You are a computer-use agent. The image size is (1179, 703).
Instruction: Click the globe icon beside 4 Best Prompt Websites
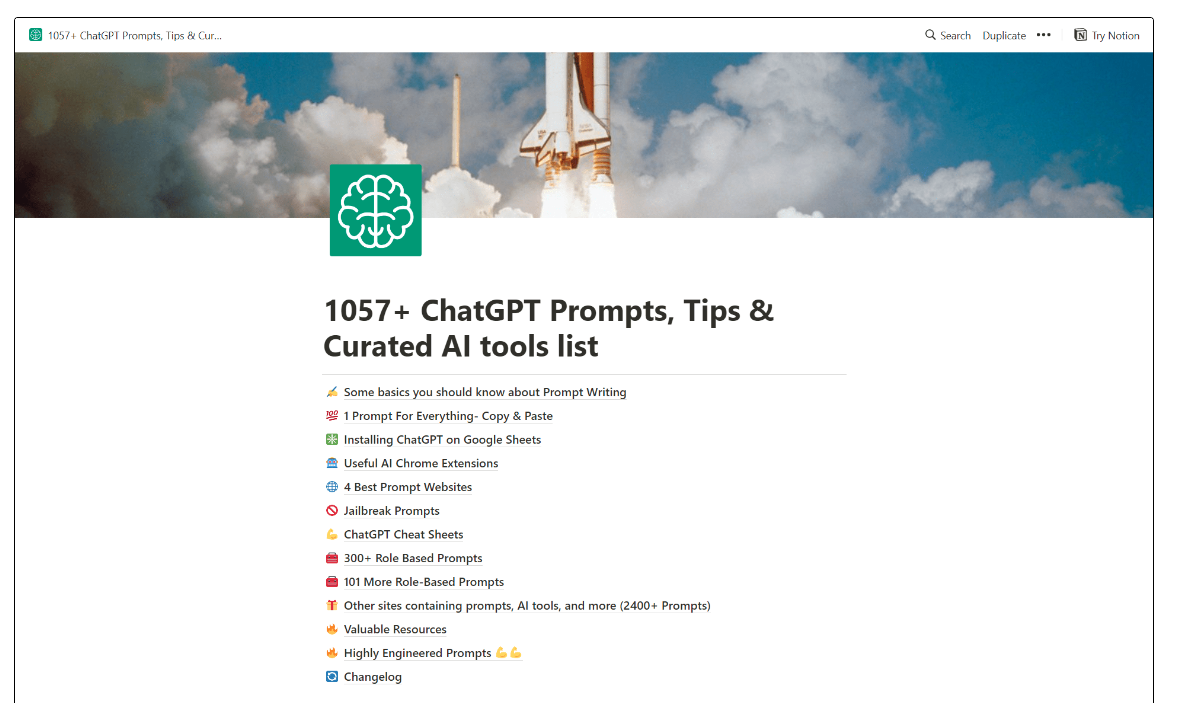point(332,486)
